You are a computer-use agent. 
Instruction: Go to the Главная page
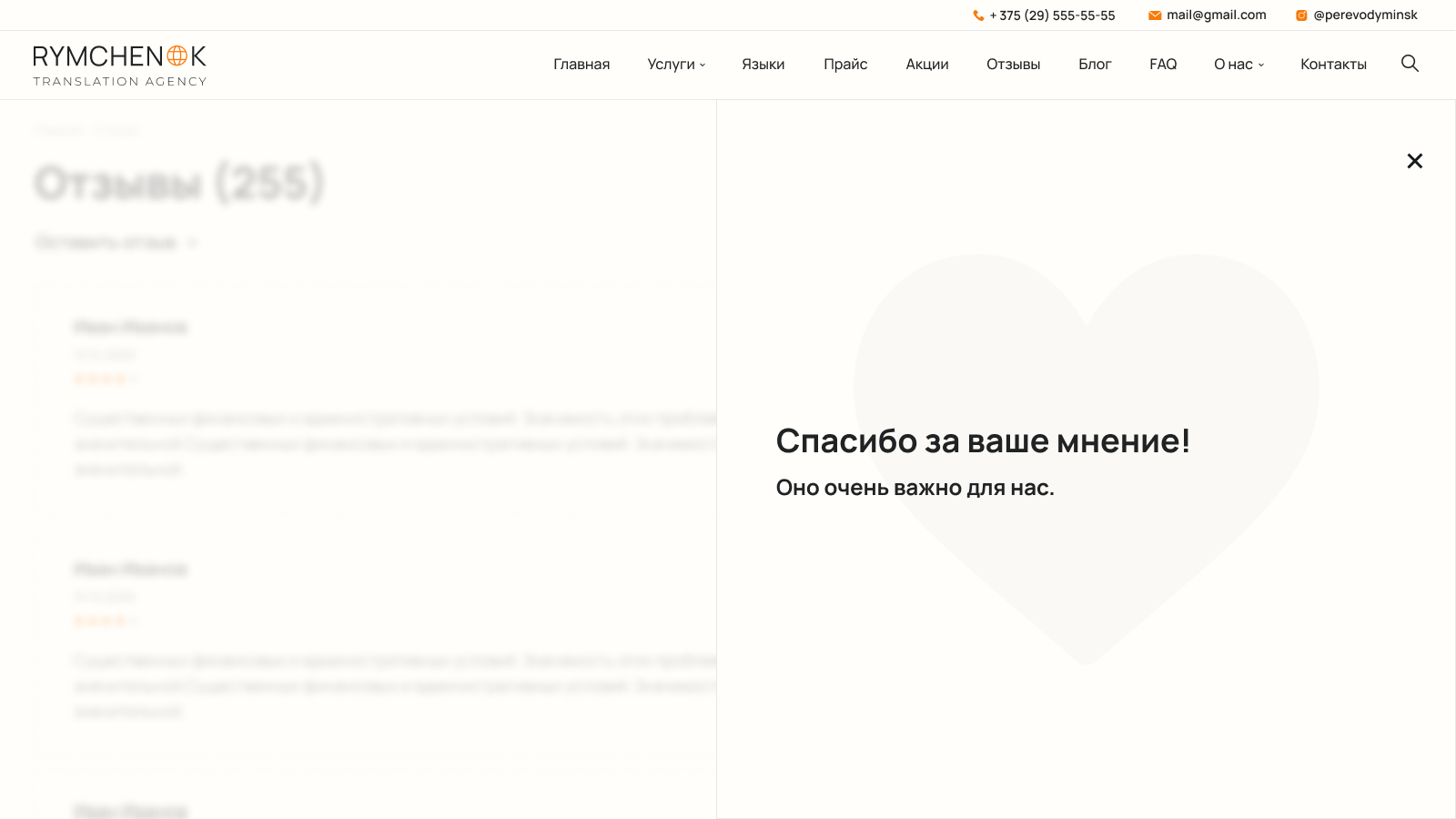point(581,65)
